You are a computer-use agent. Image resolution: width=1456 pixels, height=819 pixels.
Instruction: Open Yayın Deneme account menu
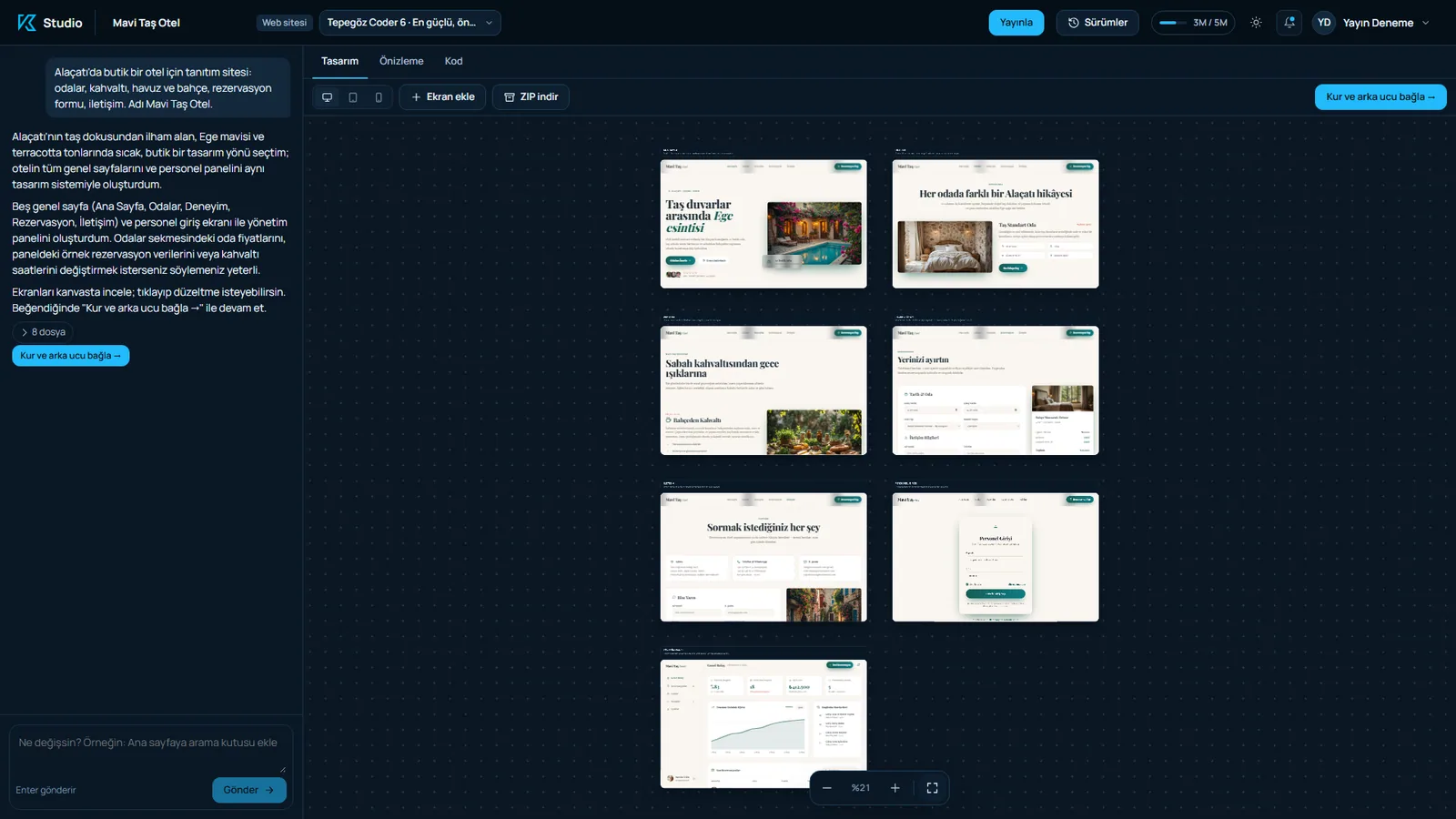click(1371, 23)
